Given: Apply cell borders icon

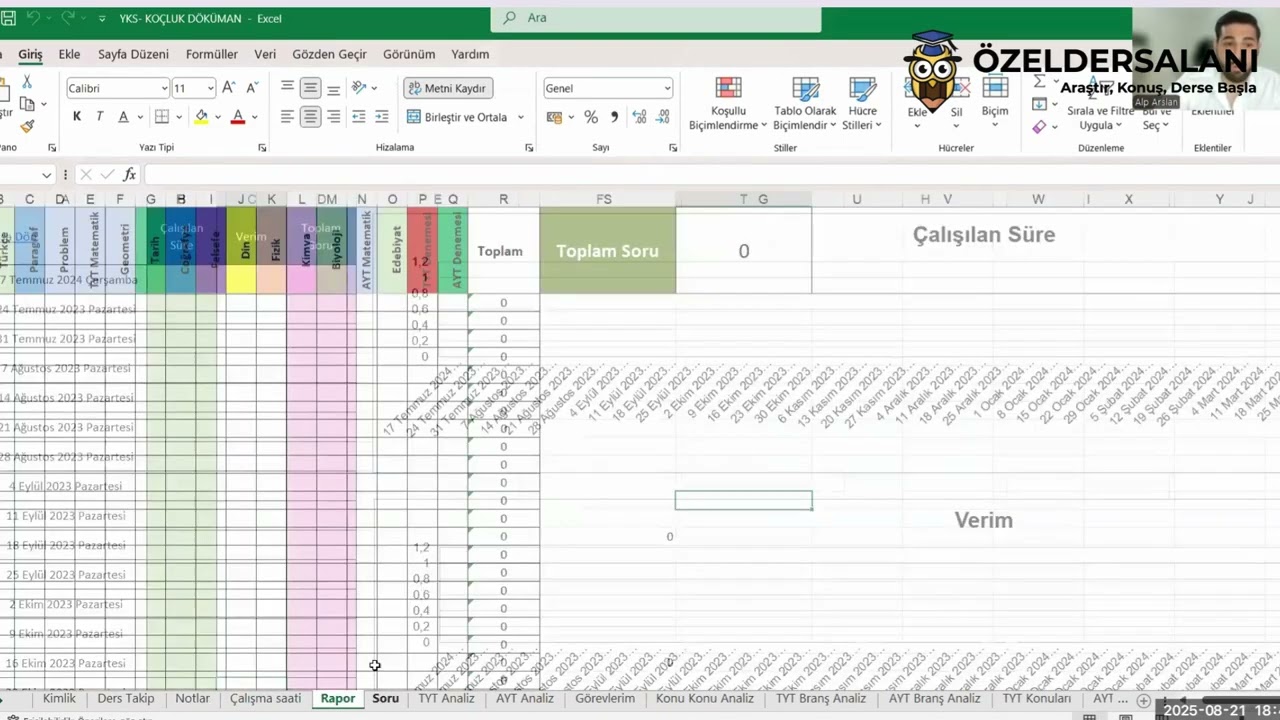Looking at the screenshot, I should point(162,117).
